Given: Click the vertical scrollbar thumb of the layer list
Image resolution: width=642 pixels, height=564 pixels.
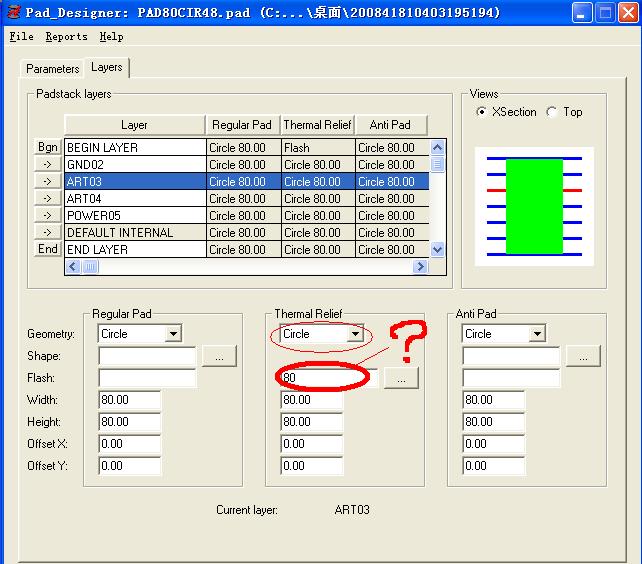Looking at the screenshot, I should (437, 164).
